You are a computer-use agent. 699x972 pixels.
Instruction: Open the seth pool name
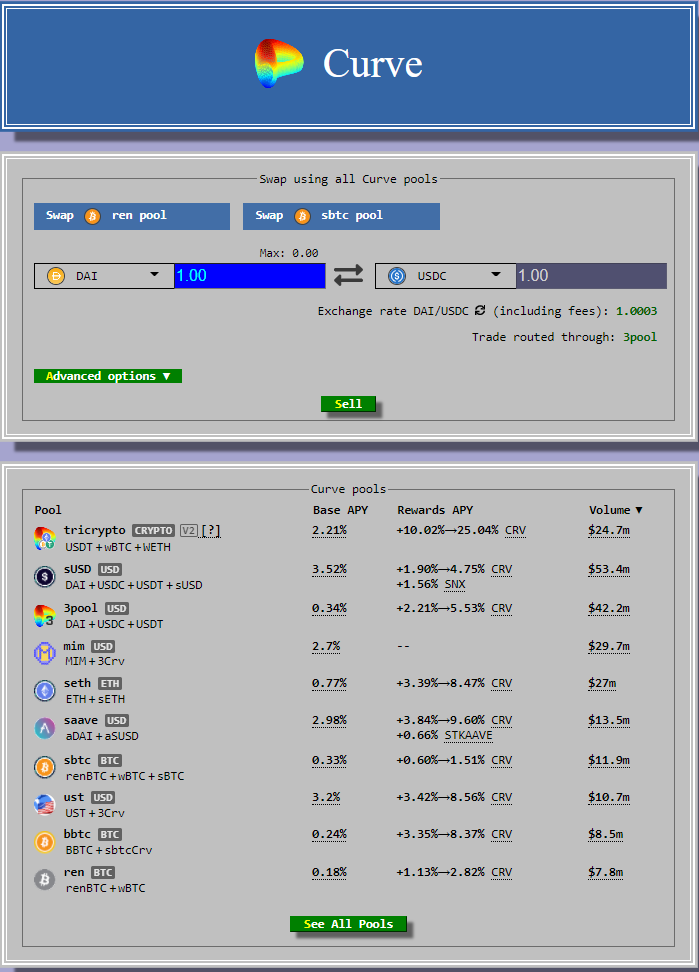pyautogui.click(x=77, y=683)
